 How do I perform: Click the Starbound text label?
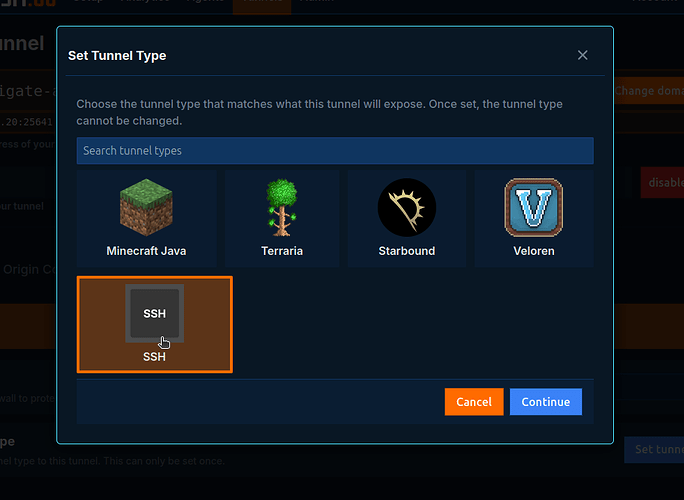tap(407, 251)
